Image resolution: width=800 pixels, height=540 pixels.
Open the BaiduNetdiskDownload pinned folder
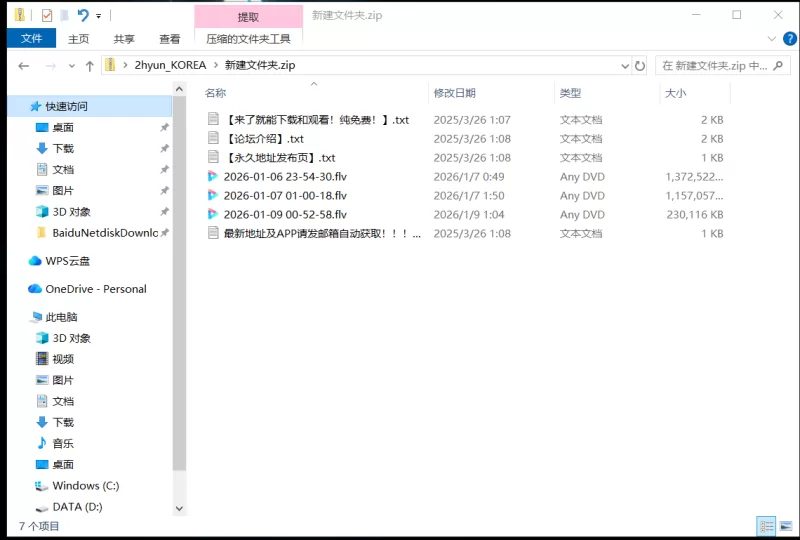105,233
